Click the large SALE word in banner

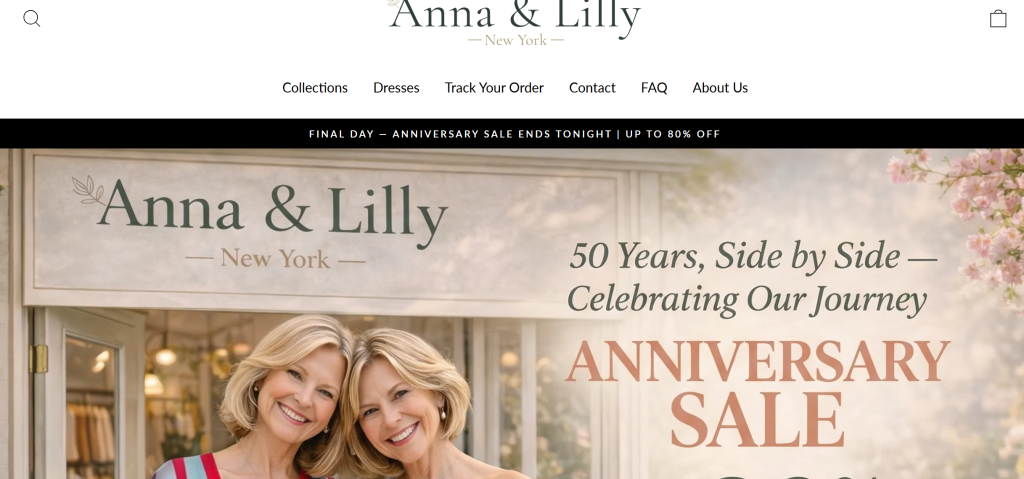(x=758, y=420)
